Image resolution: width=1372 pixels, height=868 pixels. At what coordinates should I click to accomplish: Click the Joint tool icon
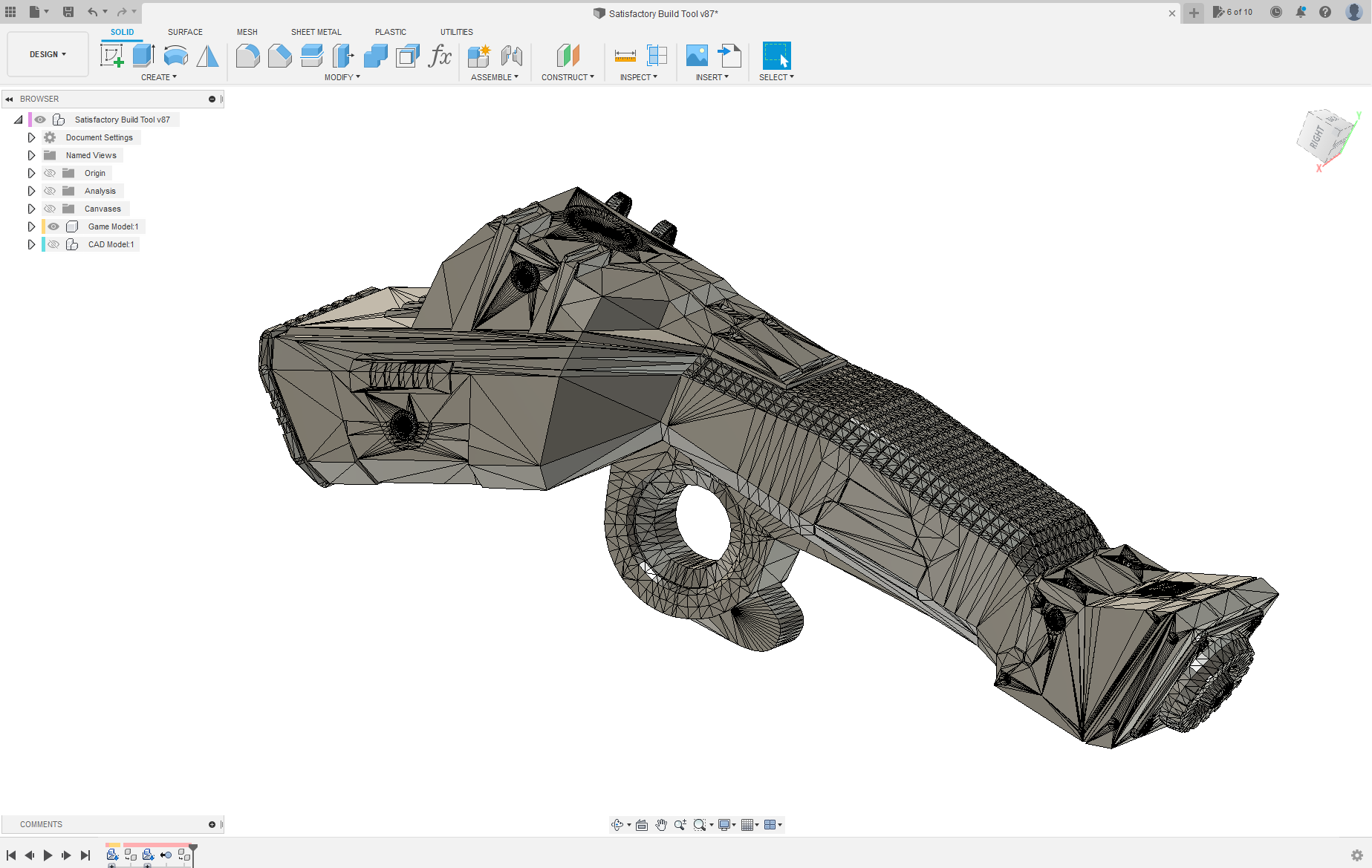[512, 56]
